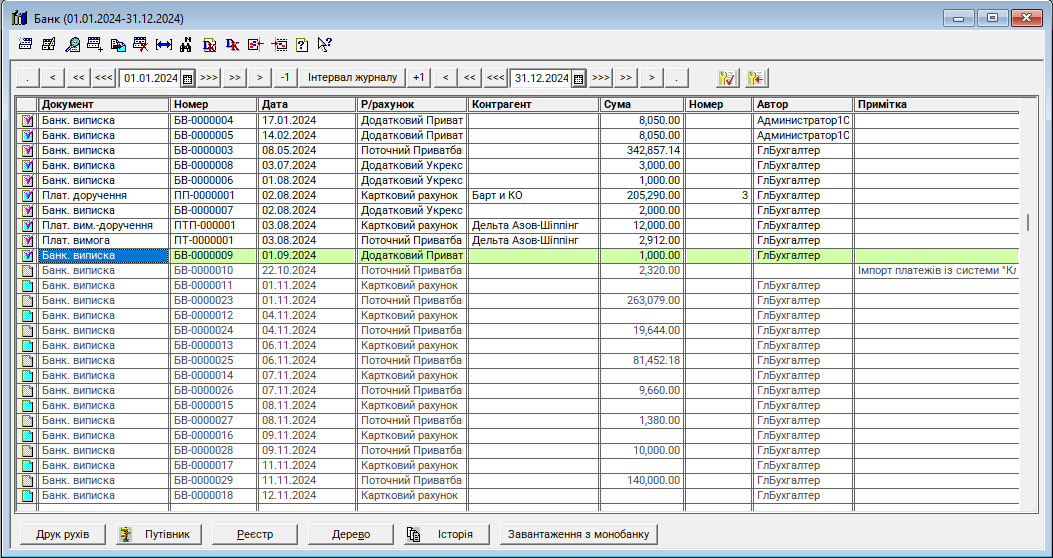Click the Історія button
Screen dimensions: 1053x558
click(x=447, y=534)
